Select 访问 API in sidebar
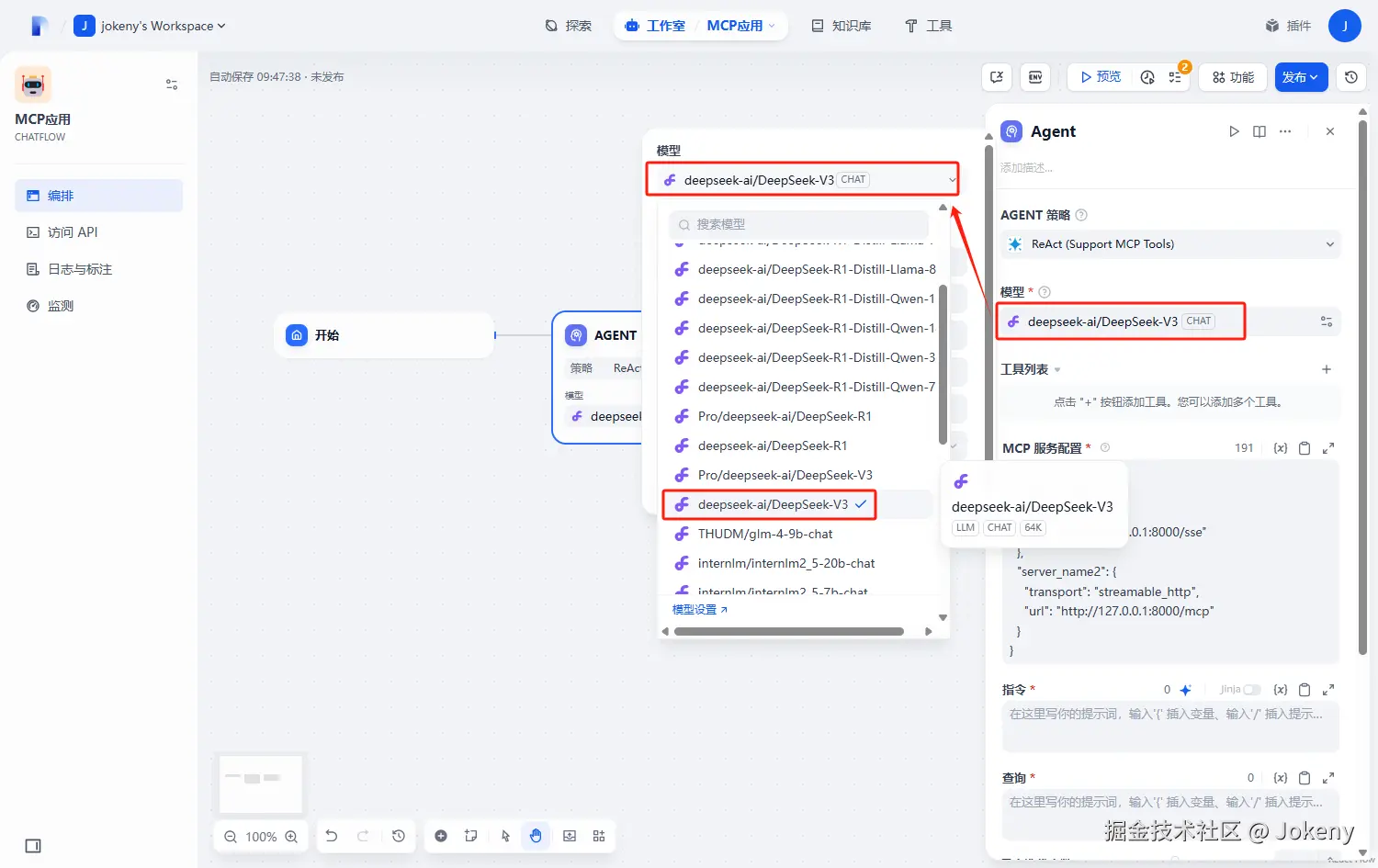Screen dimensions: 1378x868 (x=98, y=232)
